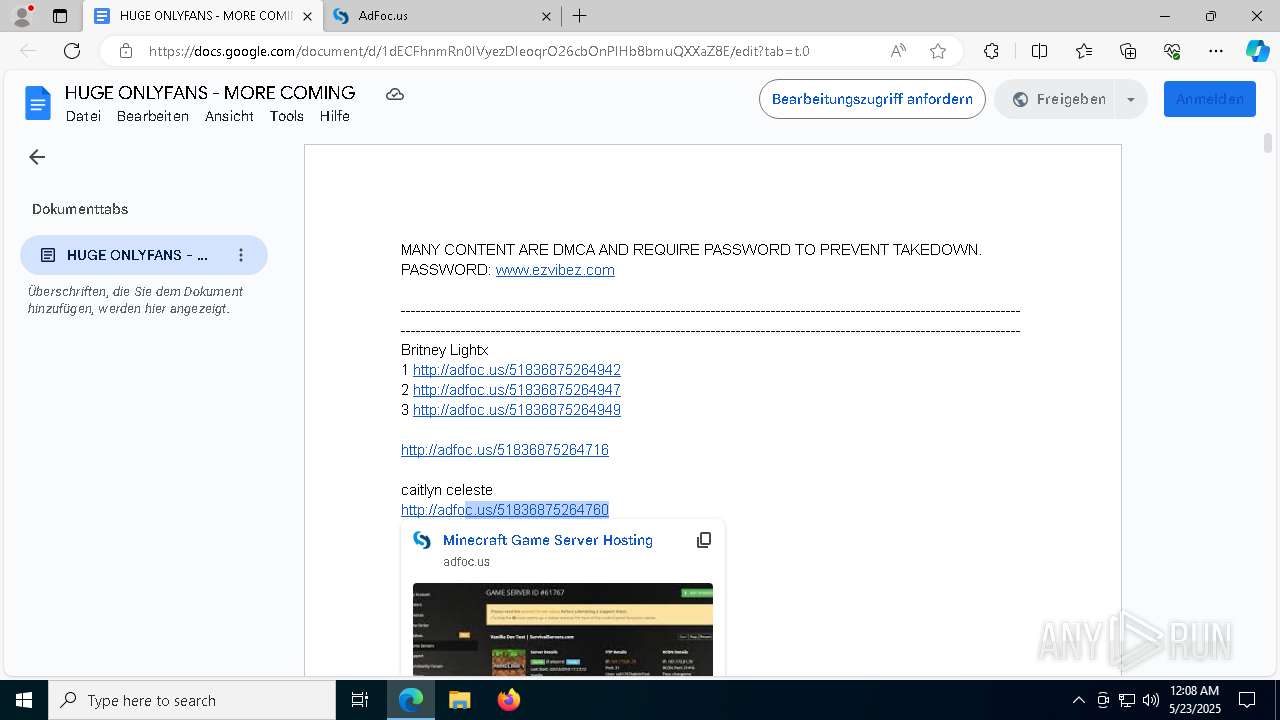
Task: Click the browser refresh icon
Action: tap(72, 51)
